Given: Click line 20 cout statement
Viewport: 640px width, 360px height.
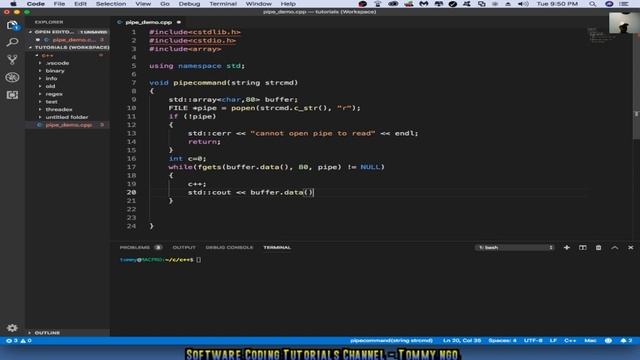Looking at the screenshot, I should pos(251,192).
